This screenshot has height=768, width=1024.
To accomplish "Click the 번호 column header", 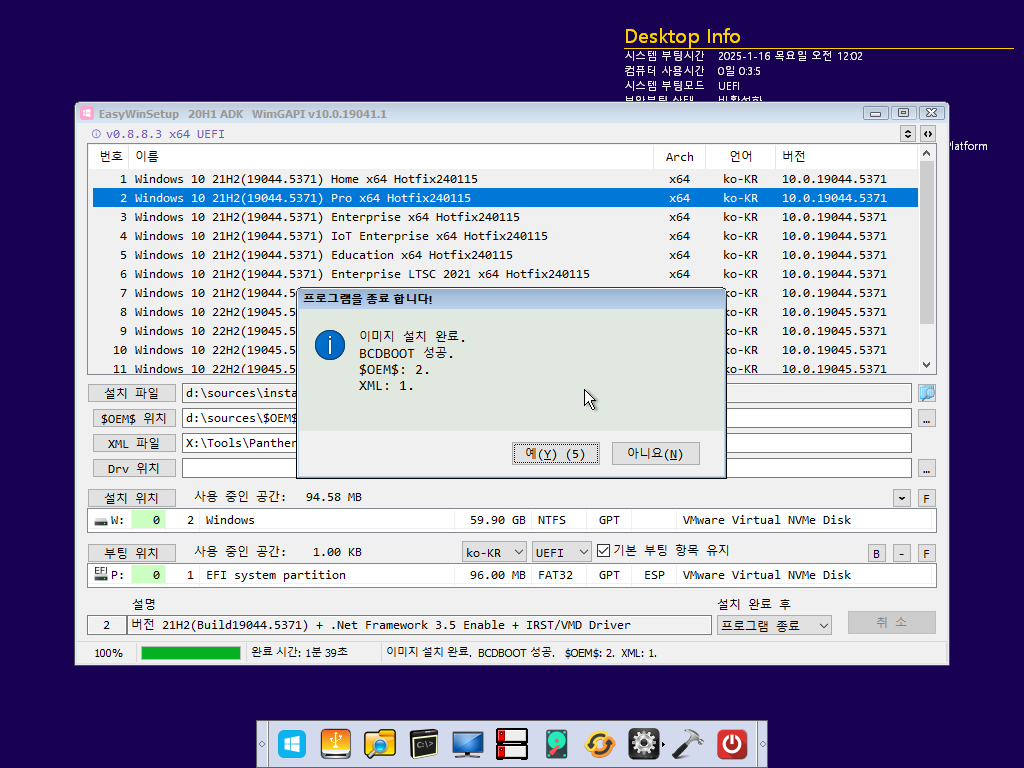I will tap(110, 157).
